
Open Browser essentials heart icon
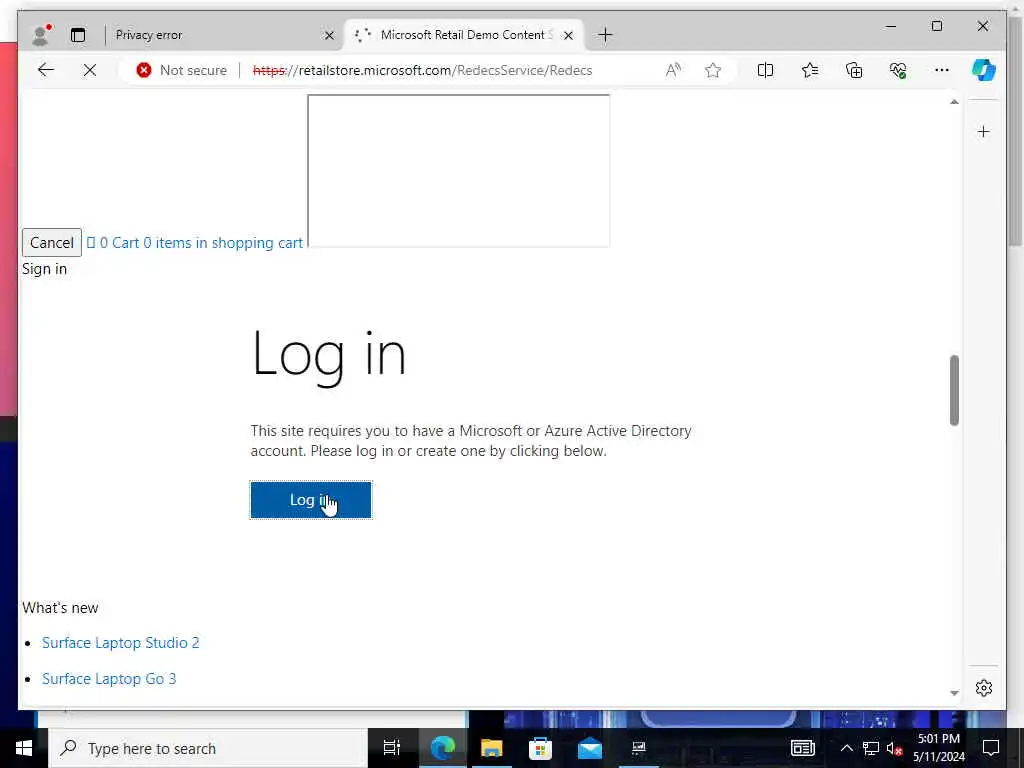(898, 70)
